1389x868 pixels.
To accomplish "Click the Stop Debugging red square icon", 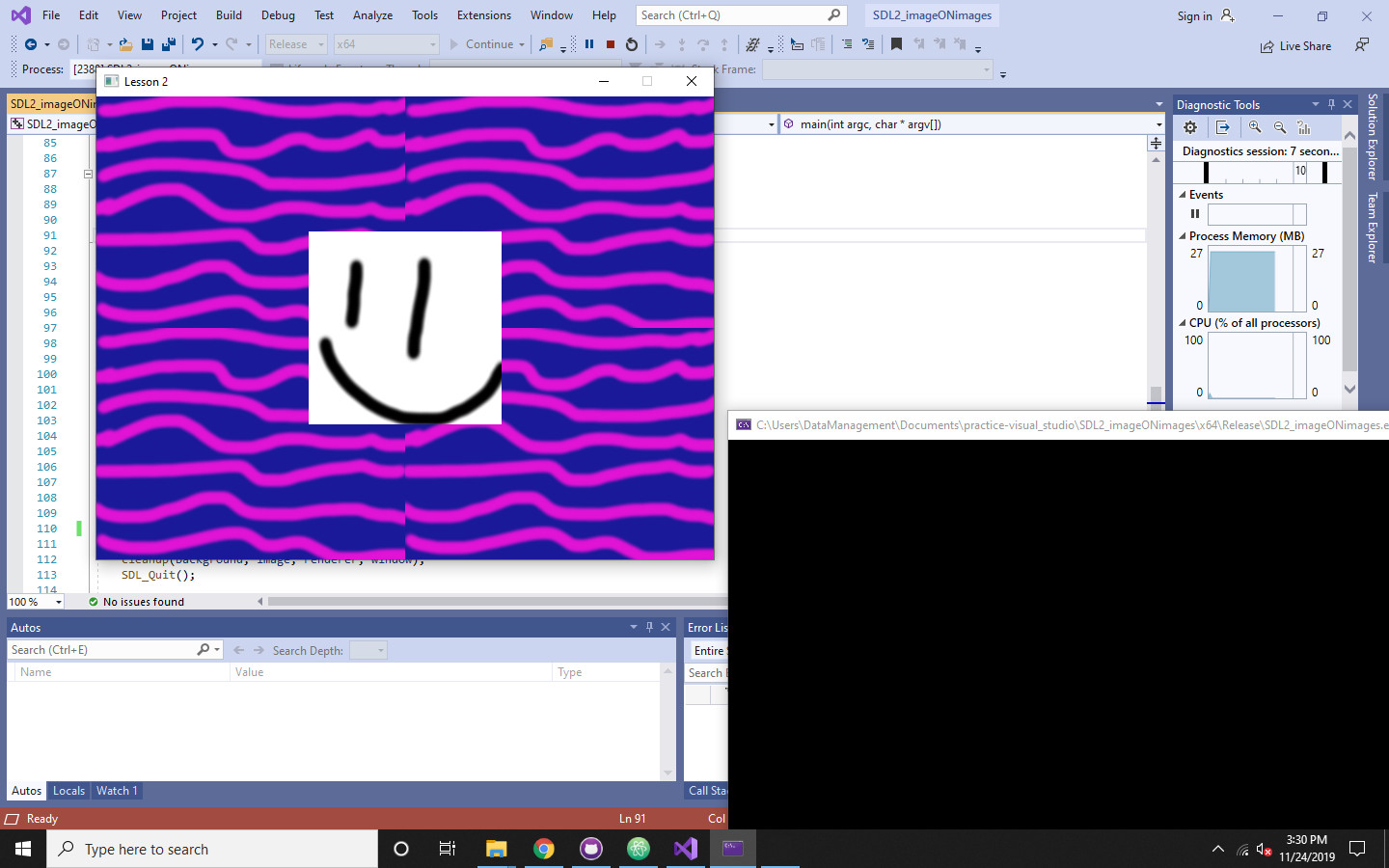I will click(x=611, y=43).
